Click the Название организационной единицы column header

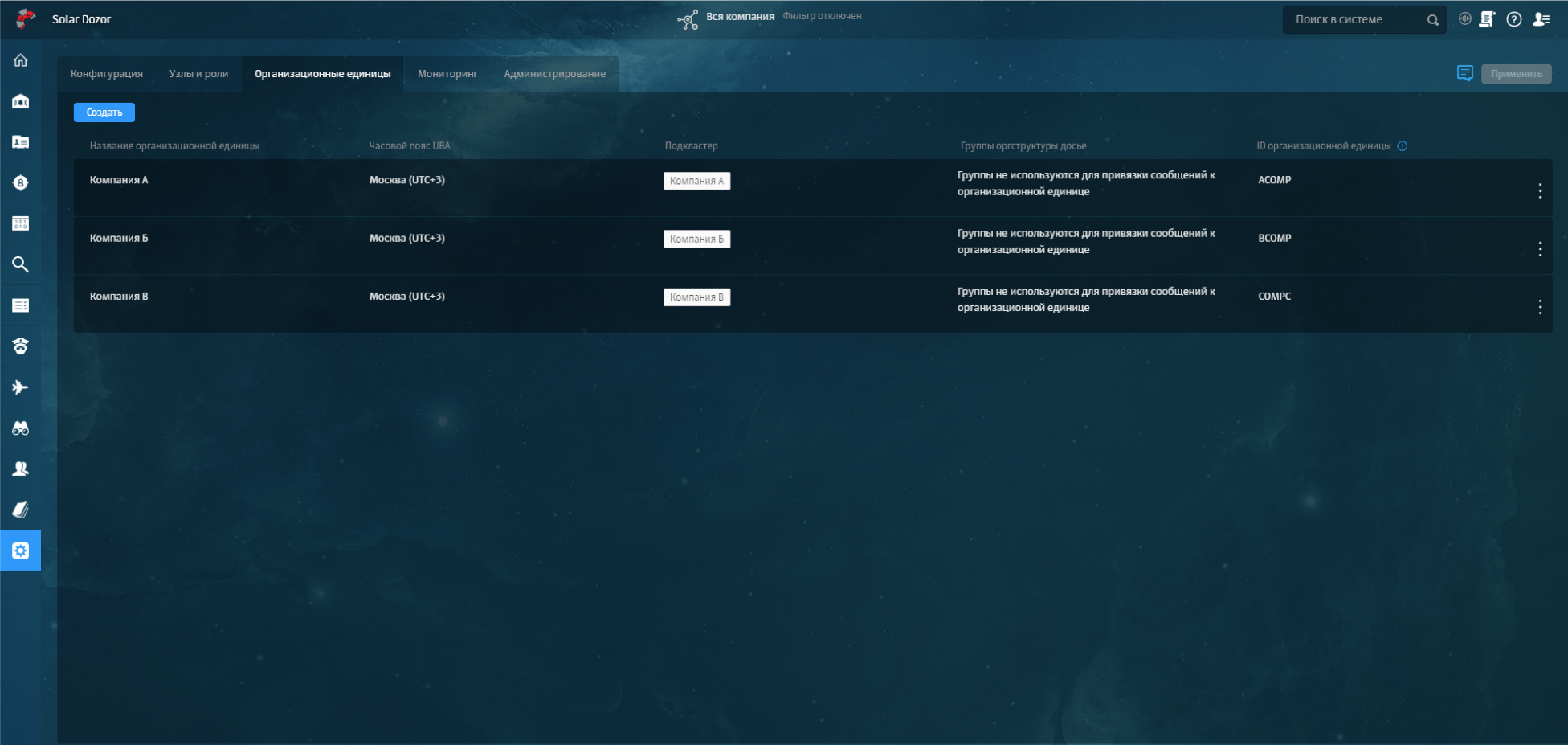pyautogui.click(x=174, y=146)
